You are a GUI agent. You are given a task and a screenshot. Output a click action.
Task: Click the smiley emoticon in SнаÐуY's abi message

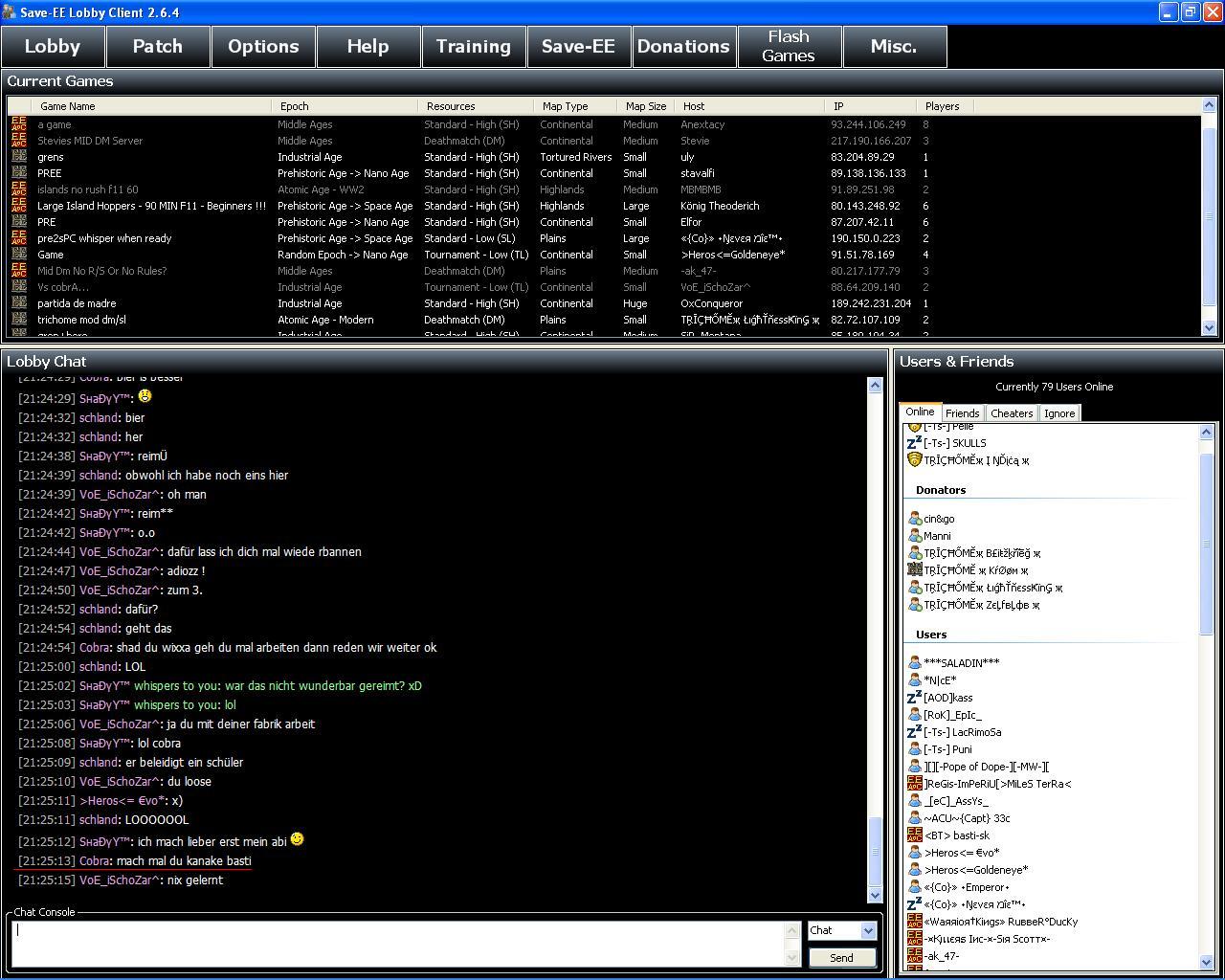coord(297,839)
